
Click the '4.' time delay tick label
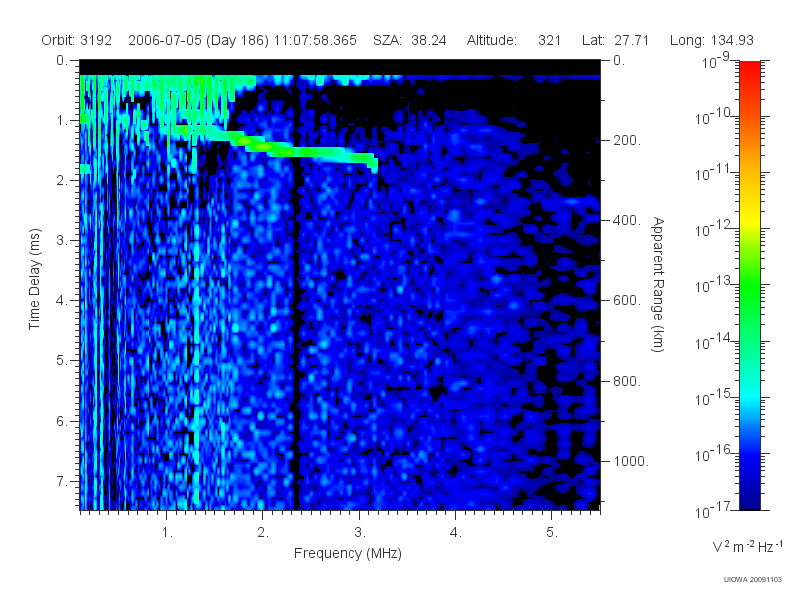pos(62,301)
